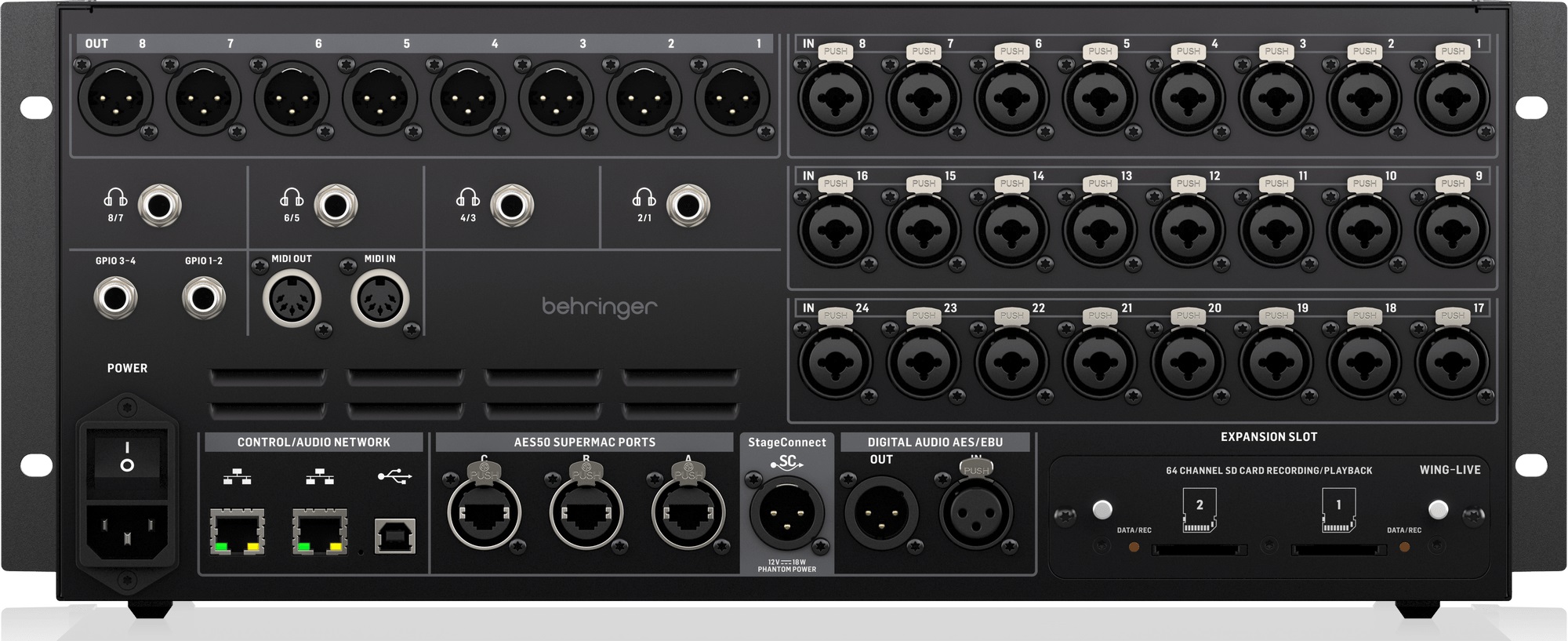Click the 6/5 headphone jack
Image resolution: width=1568 pixels, height=641 pixels.
click(336, 206)
